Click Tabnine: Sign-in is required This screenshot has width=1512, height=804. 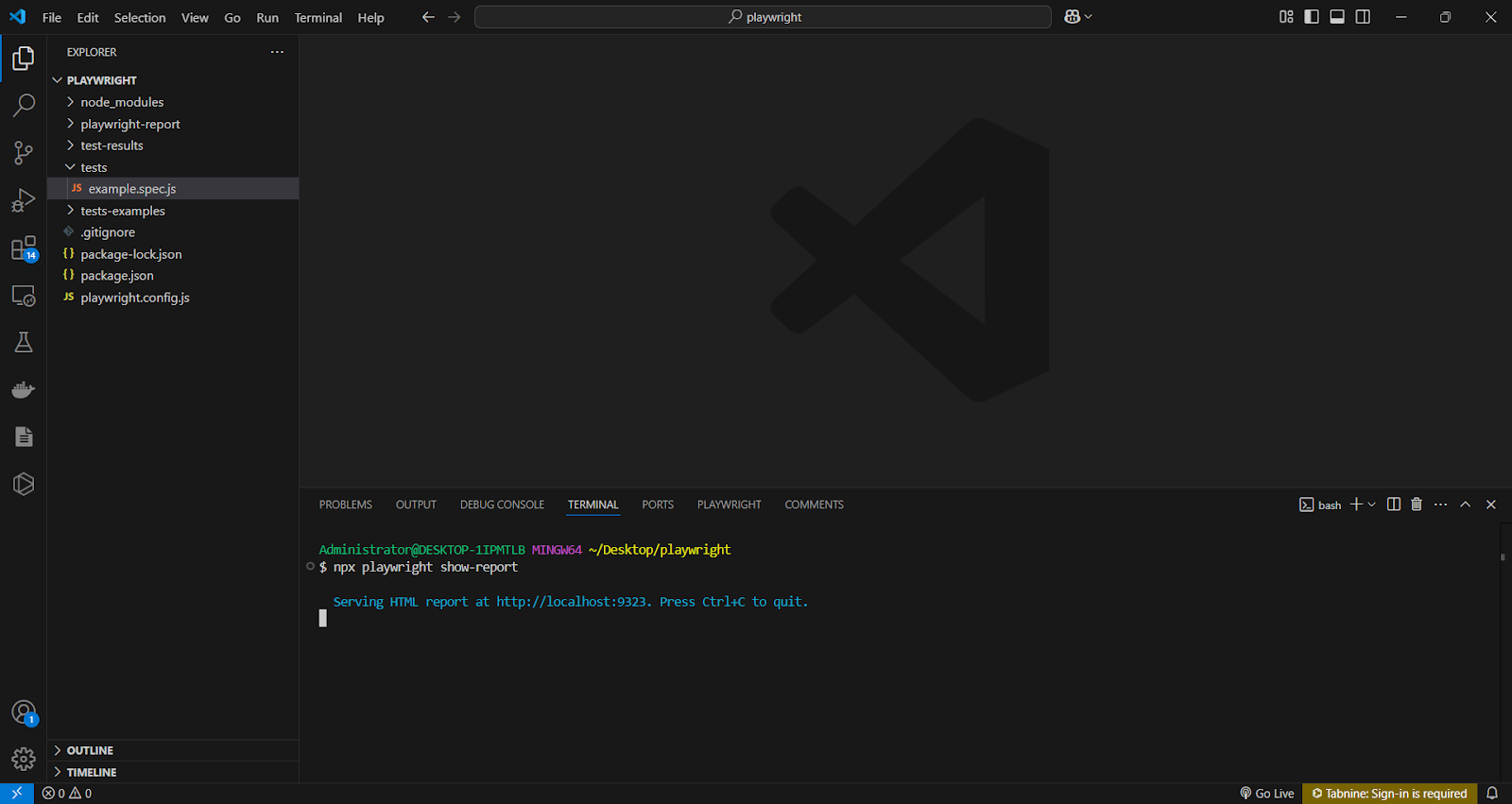pos(1389,794)
